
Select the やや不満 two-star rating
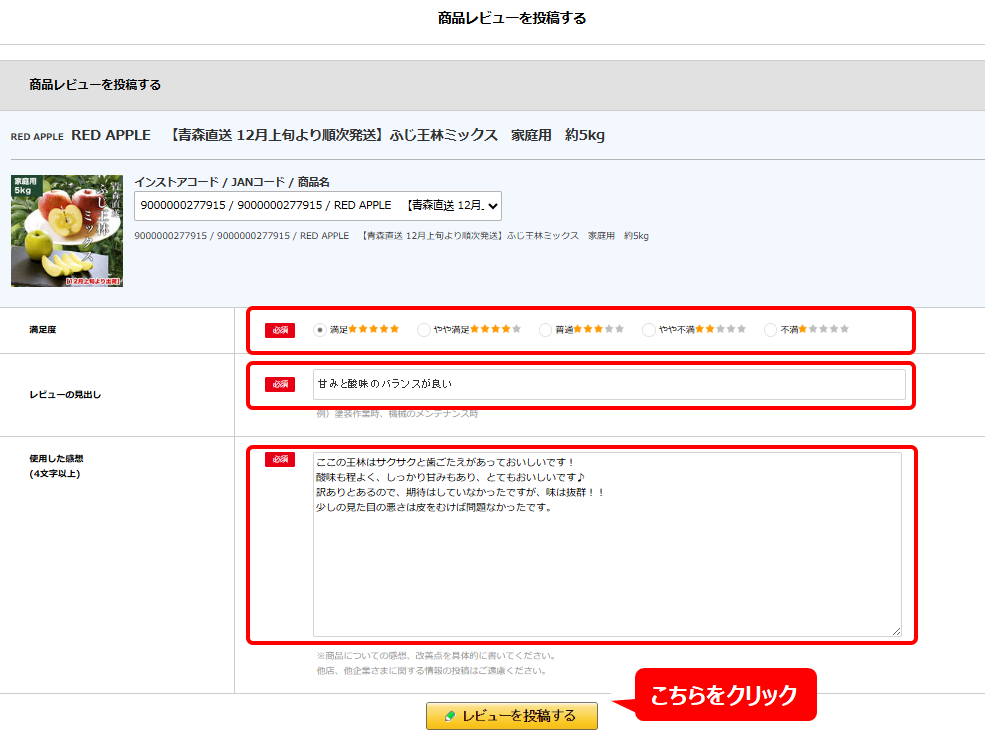coord(649,330)
